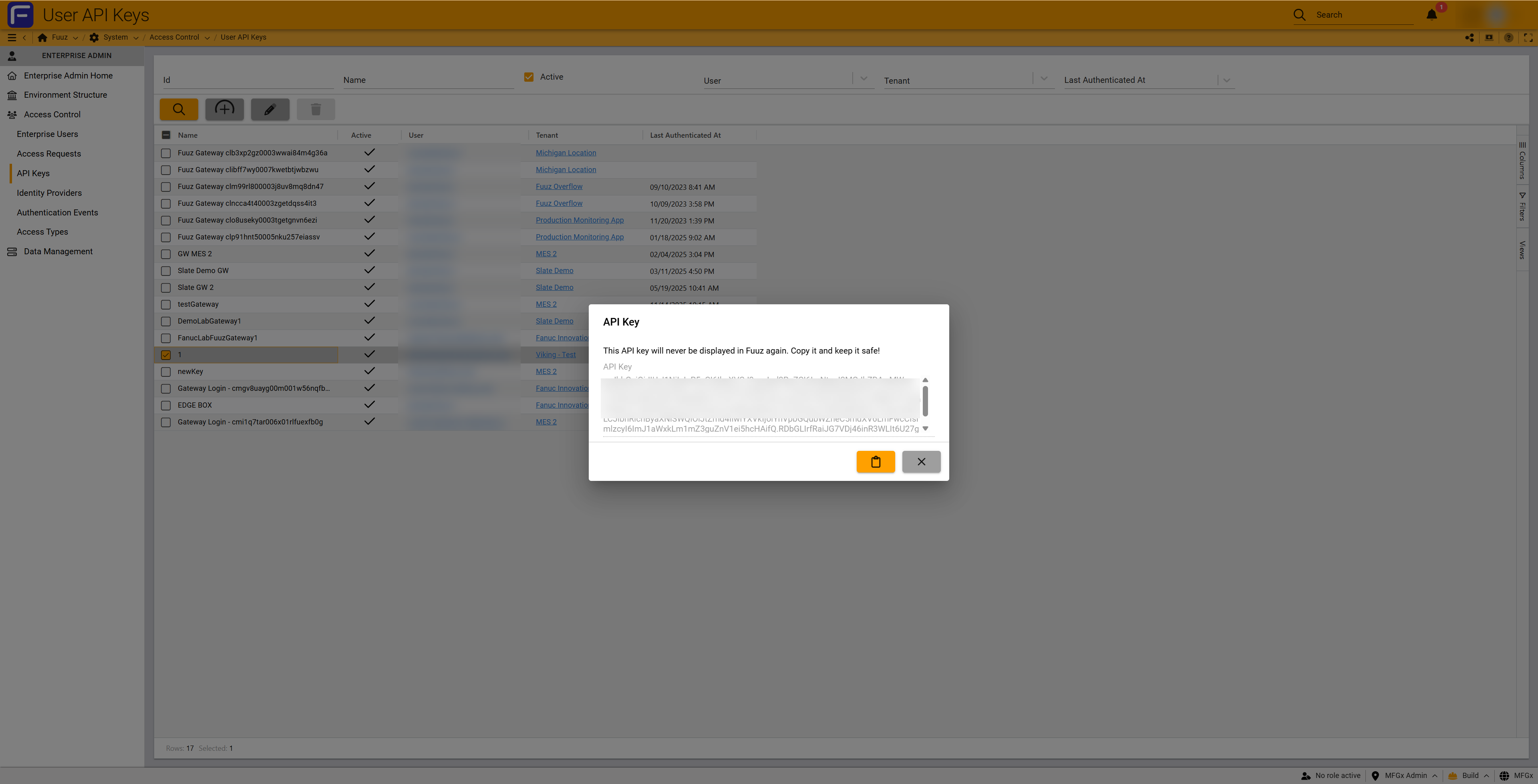Check the newKey row checkbox
1538x784 pixels.
pos(166,372)
